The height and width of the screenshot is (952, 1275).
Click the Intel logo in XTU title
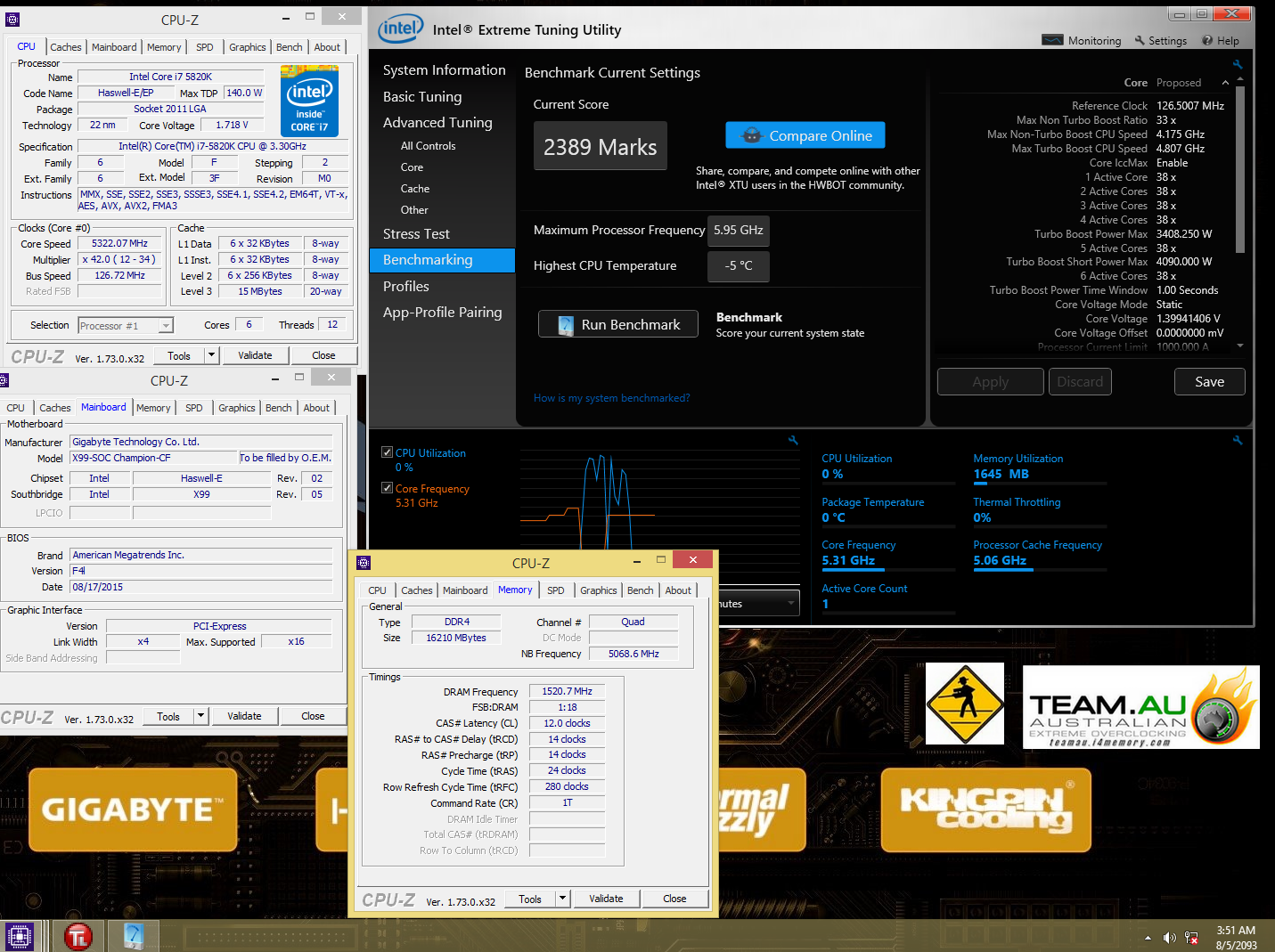pos(401,28)
